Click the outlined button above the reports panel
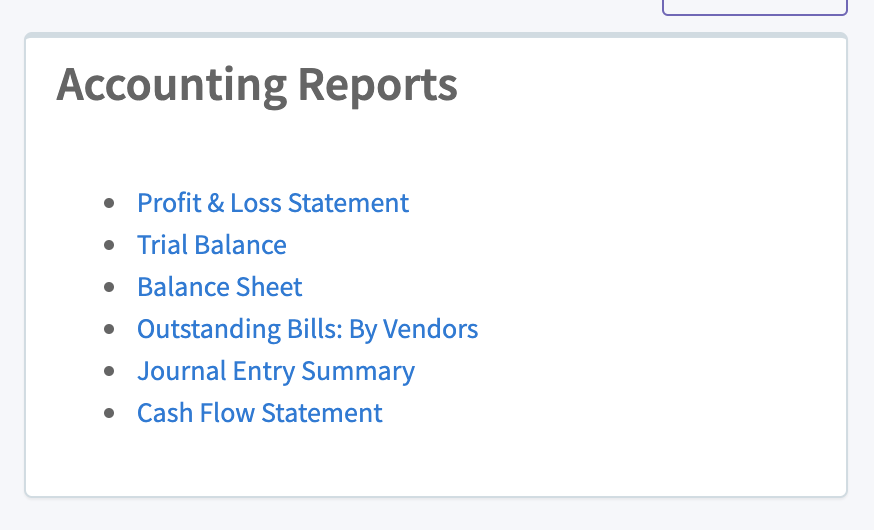Viewport: 874px width, 530px height. click(754, 7)
